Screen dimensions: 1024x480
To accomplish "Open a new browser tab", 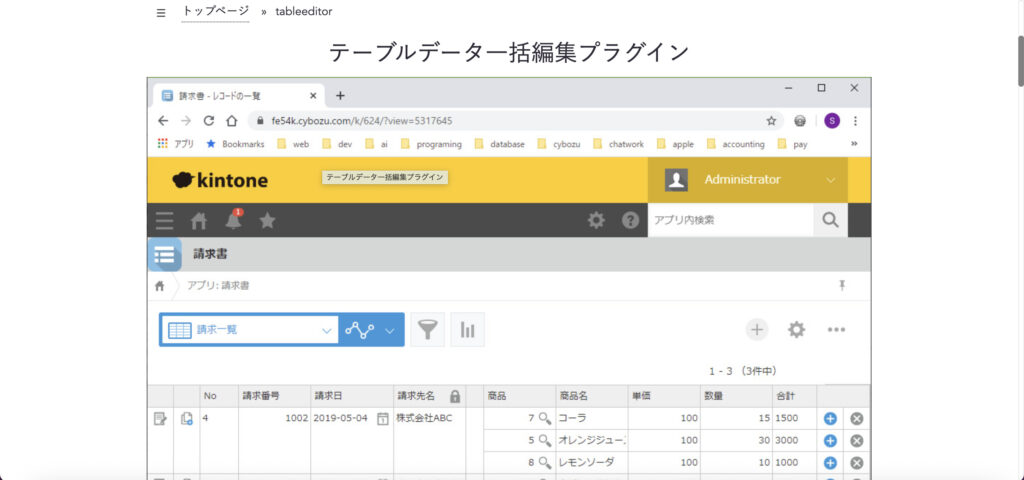I will coord(340,96).
